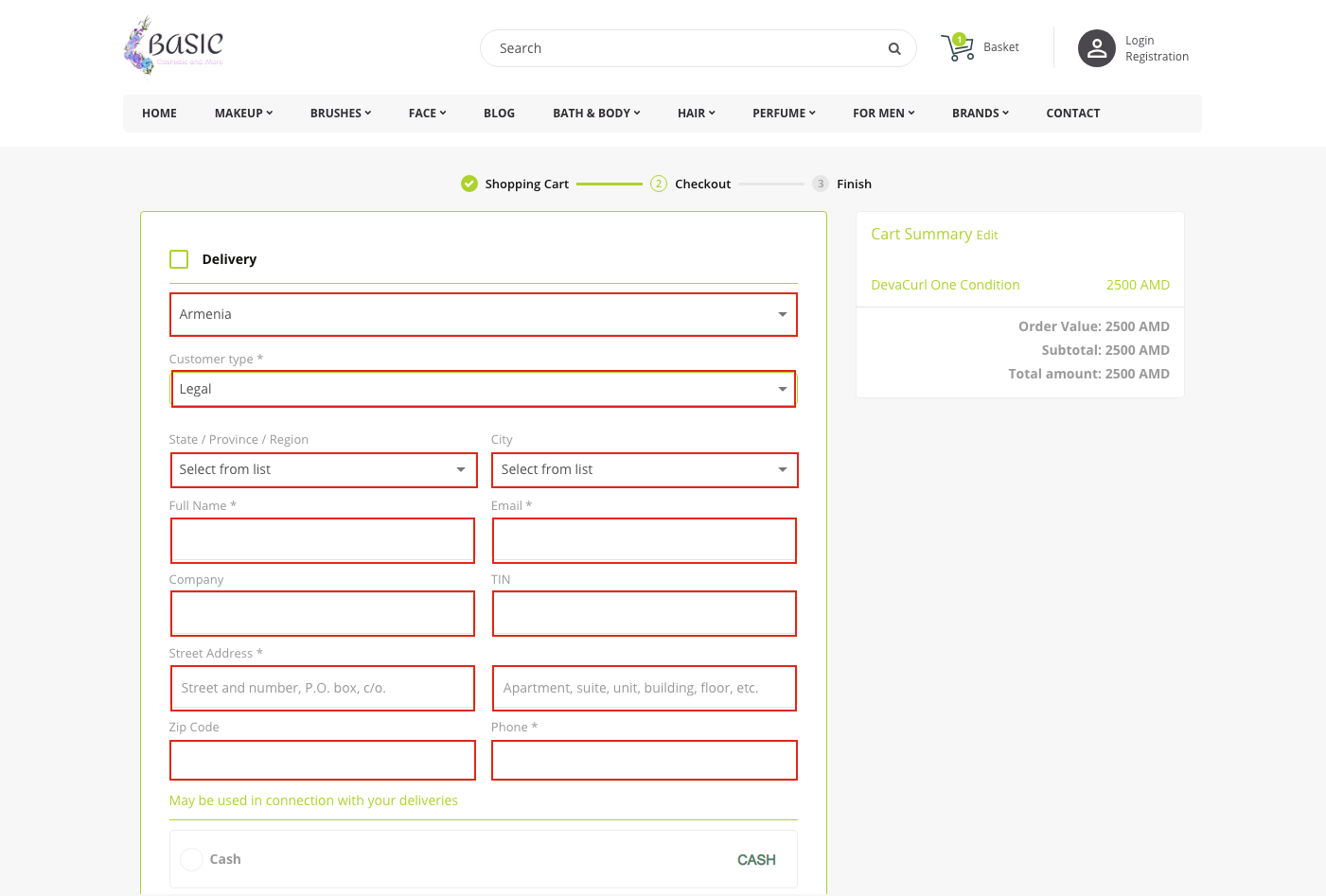Click the Checkout step label

702,184
